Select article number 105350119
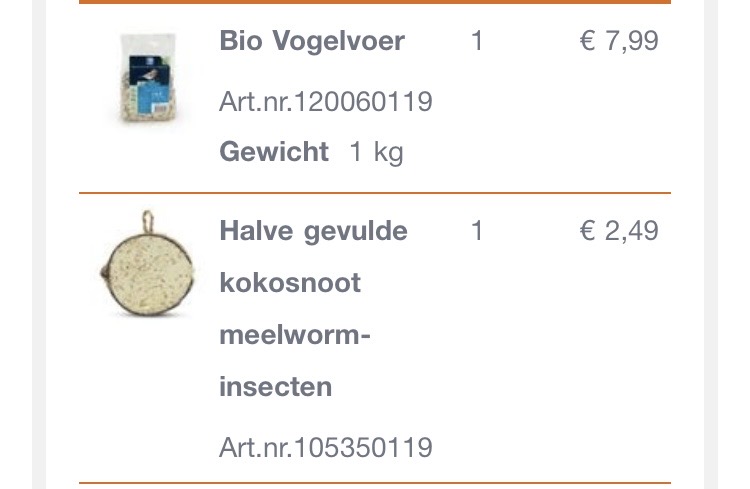The width and height of the screenshot is (750, 489). click(x=326, y=447)
